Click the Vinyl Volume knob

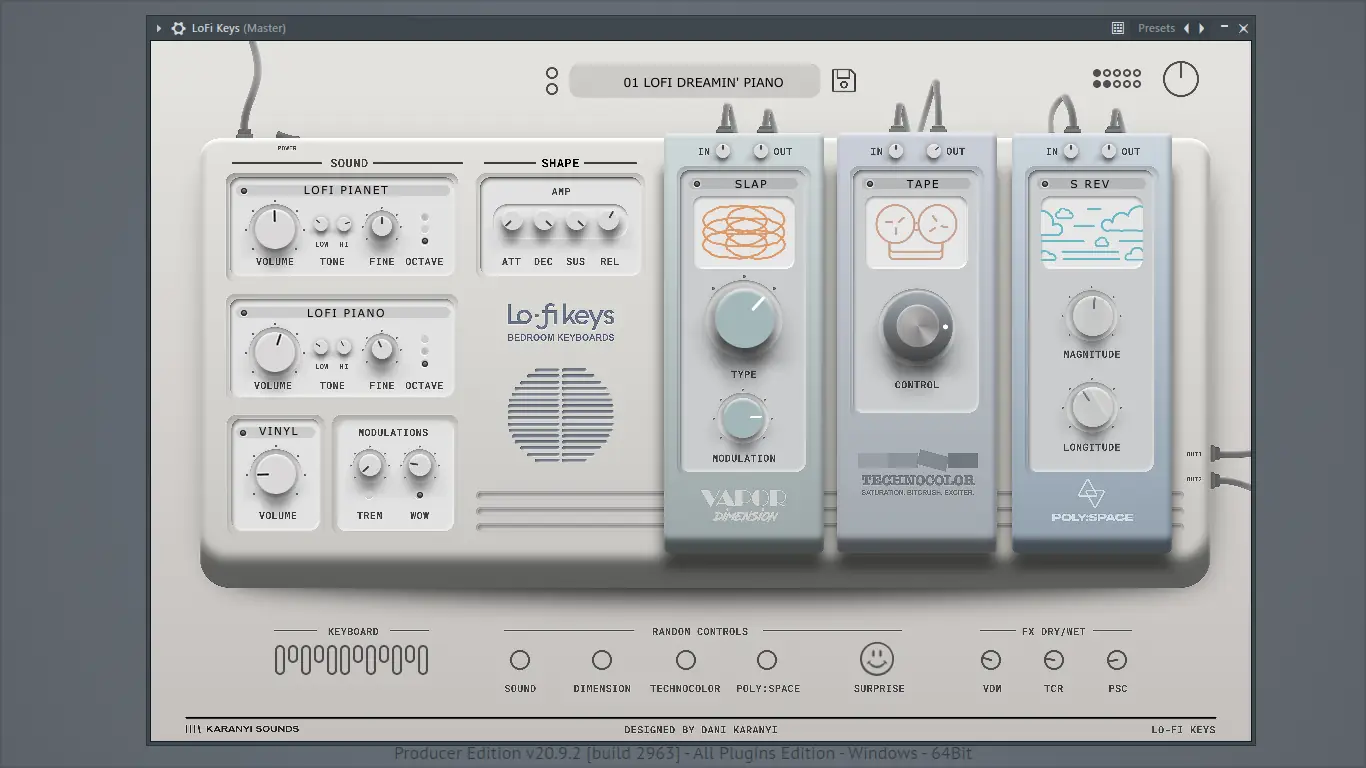coord(275,474)
